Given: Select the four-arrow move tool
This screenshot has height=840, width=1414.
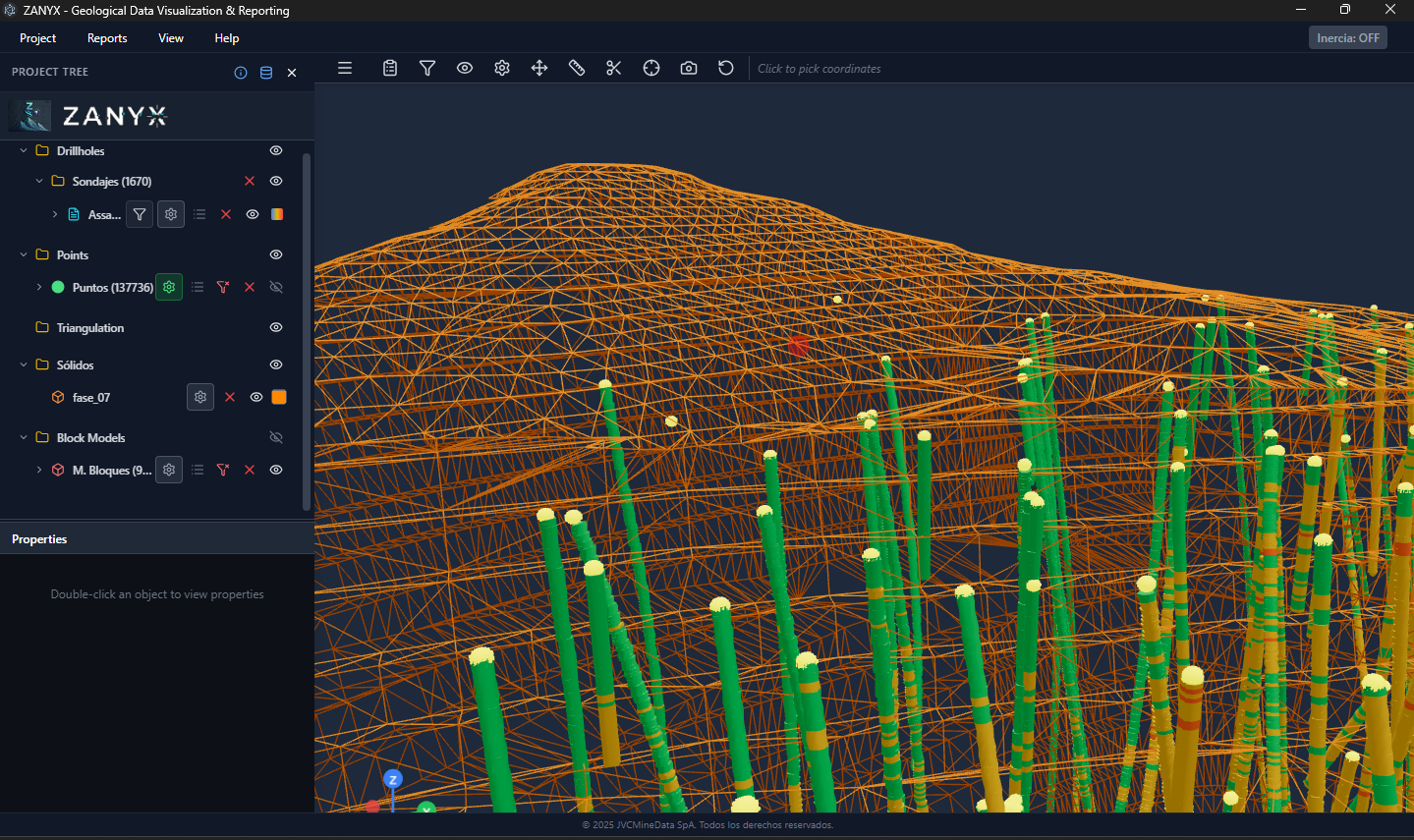Looking at the screenshot, I should point(539,68).
